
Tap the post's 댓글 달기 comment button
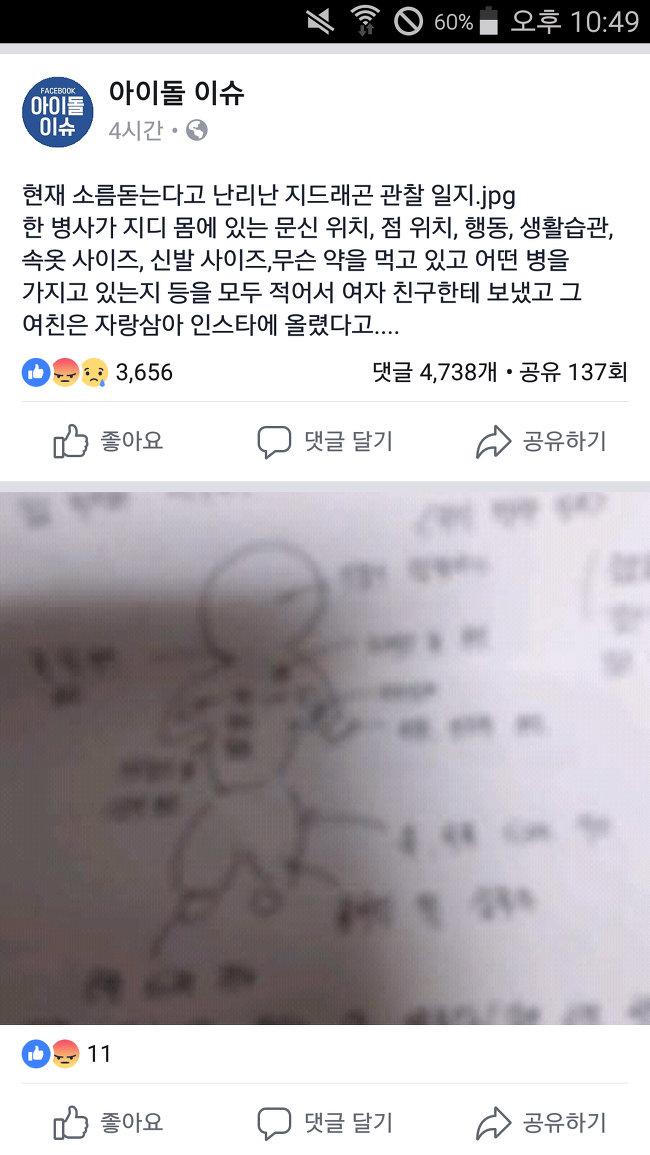(x=325, y=442)
